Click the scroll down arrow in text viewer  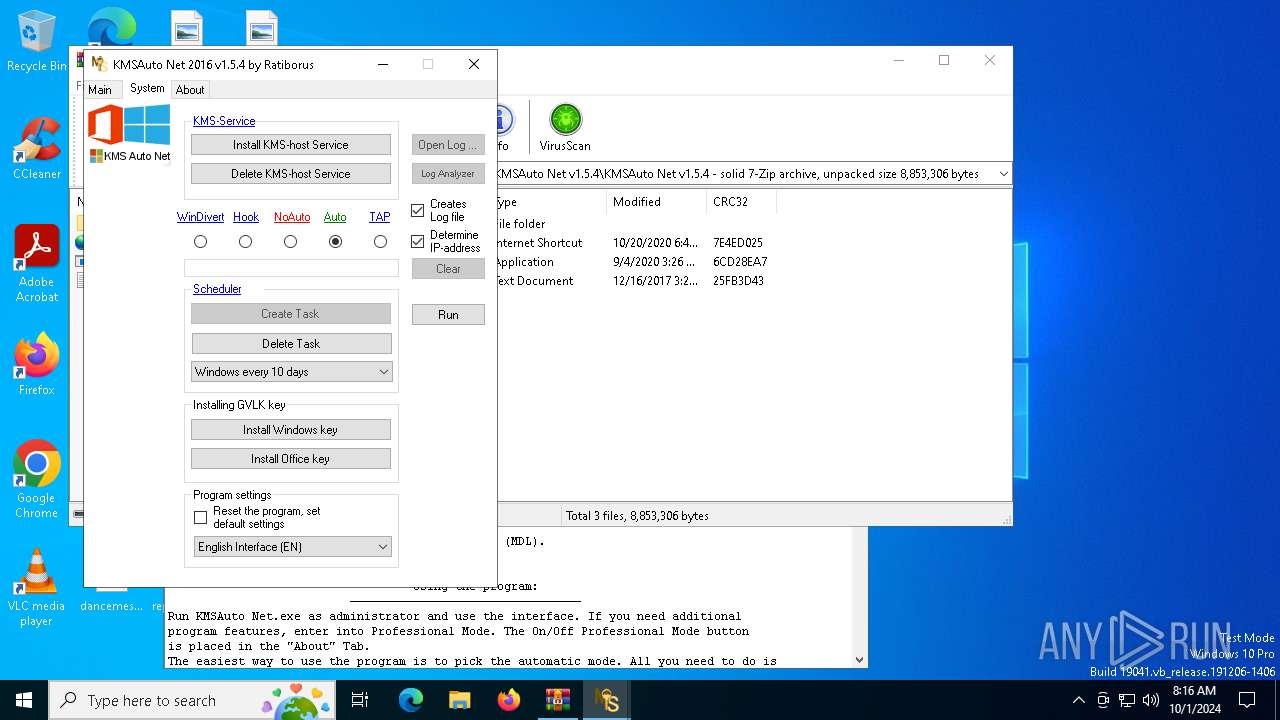click(x=859, y=660)
